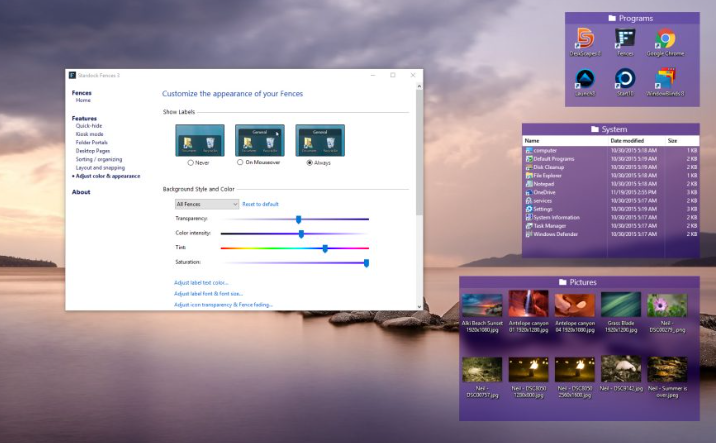Open the WindowBlinds 8 shortcut icon
Viewport: 716px width, 443px height.
665,79
